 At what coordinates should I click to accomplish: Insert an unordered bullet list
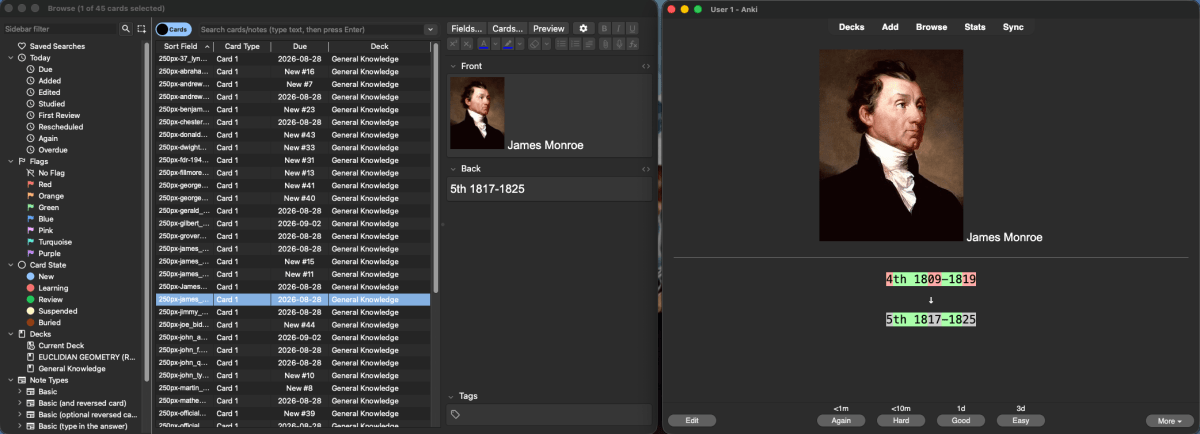[562, 44]
